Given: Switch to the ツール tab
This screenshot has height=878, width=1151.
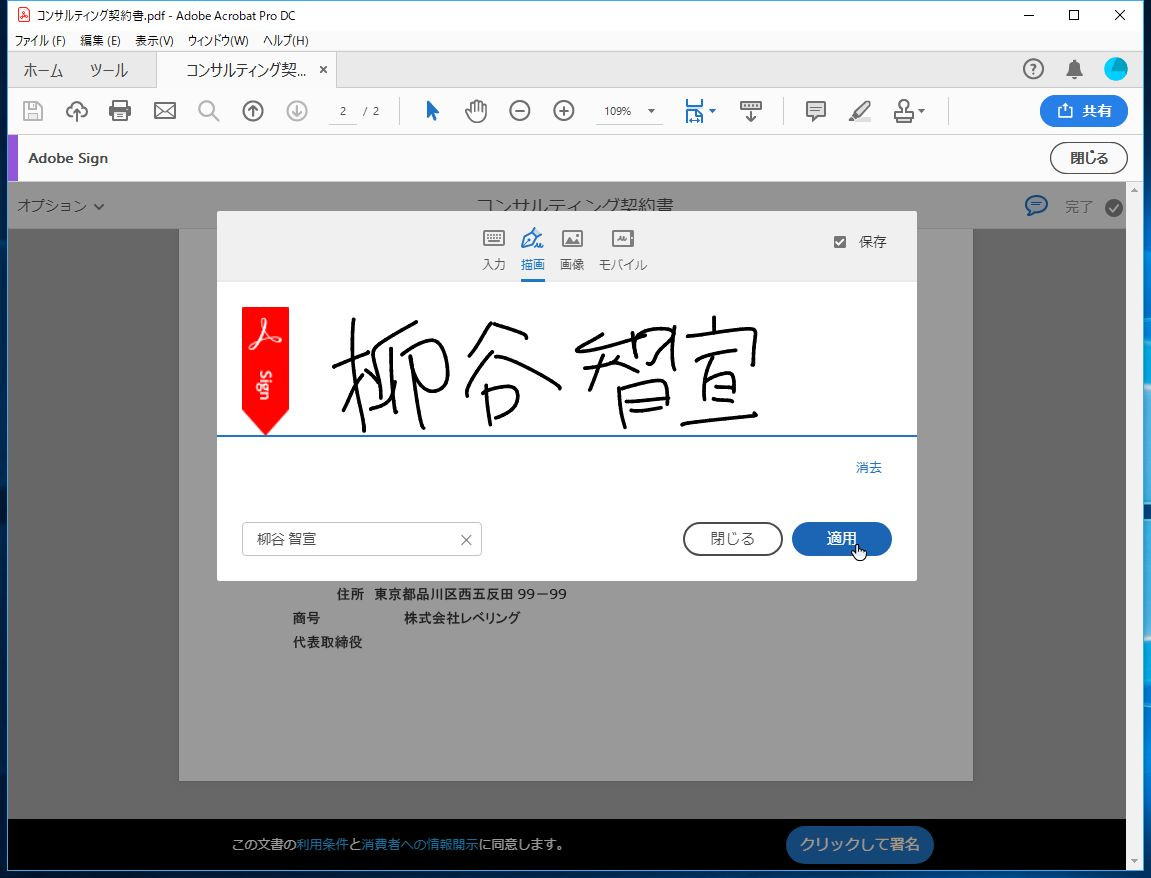Looking at the screenshot, I should (x=108, y=70).
